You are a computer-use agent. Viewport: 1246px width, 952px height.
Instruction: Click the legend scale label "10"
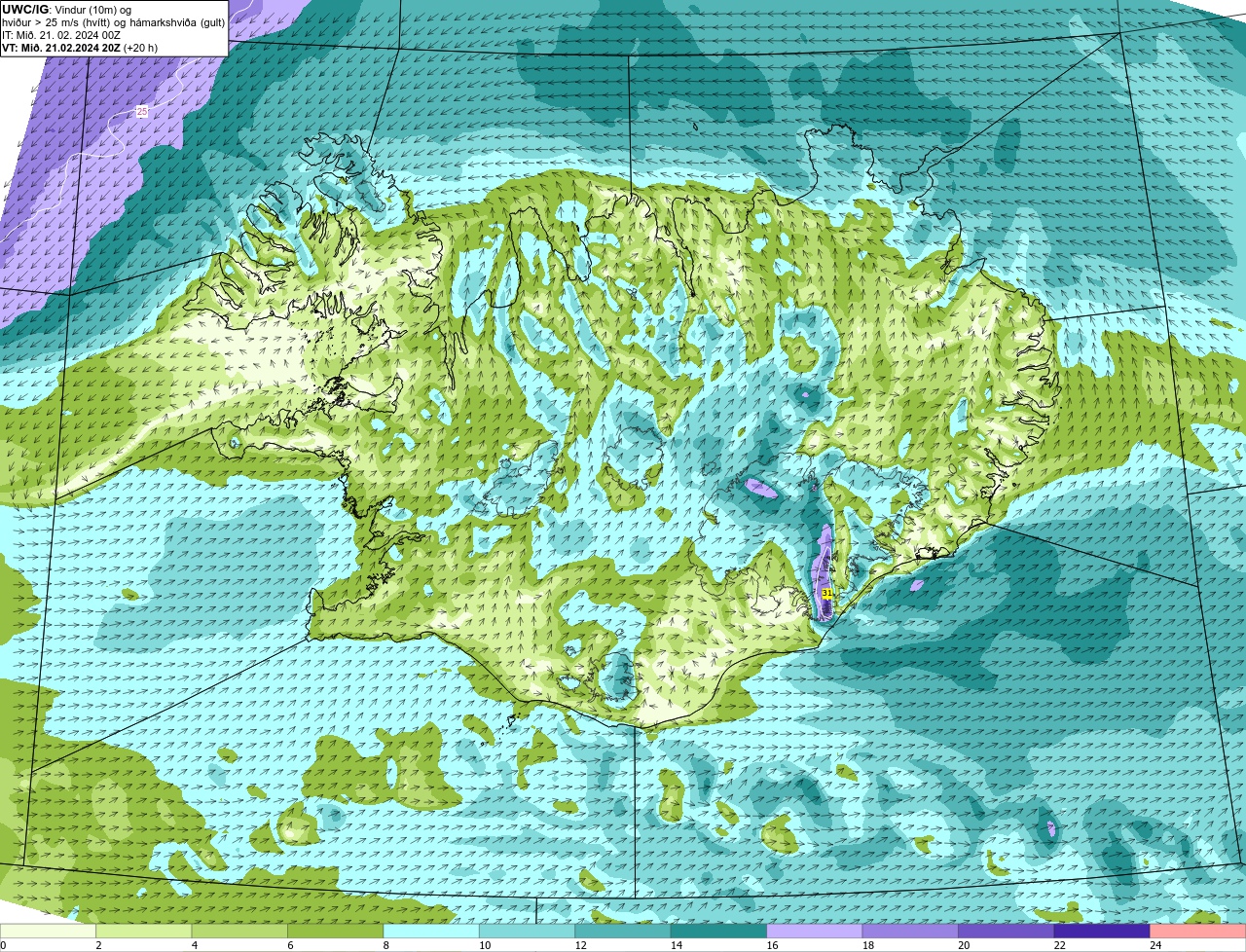[x=485, y=945]
